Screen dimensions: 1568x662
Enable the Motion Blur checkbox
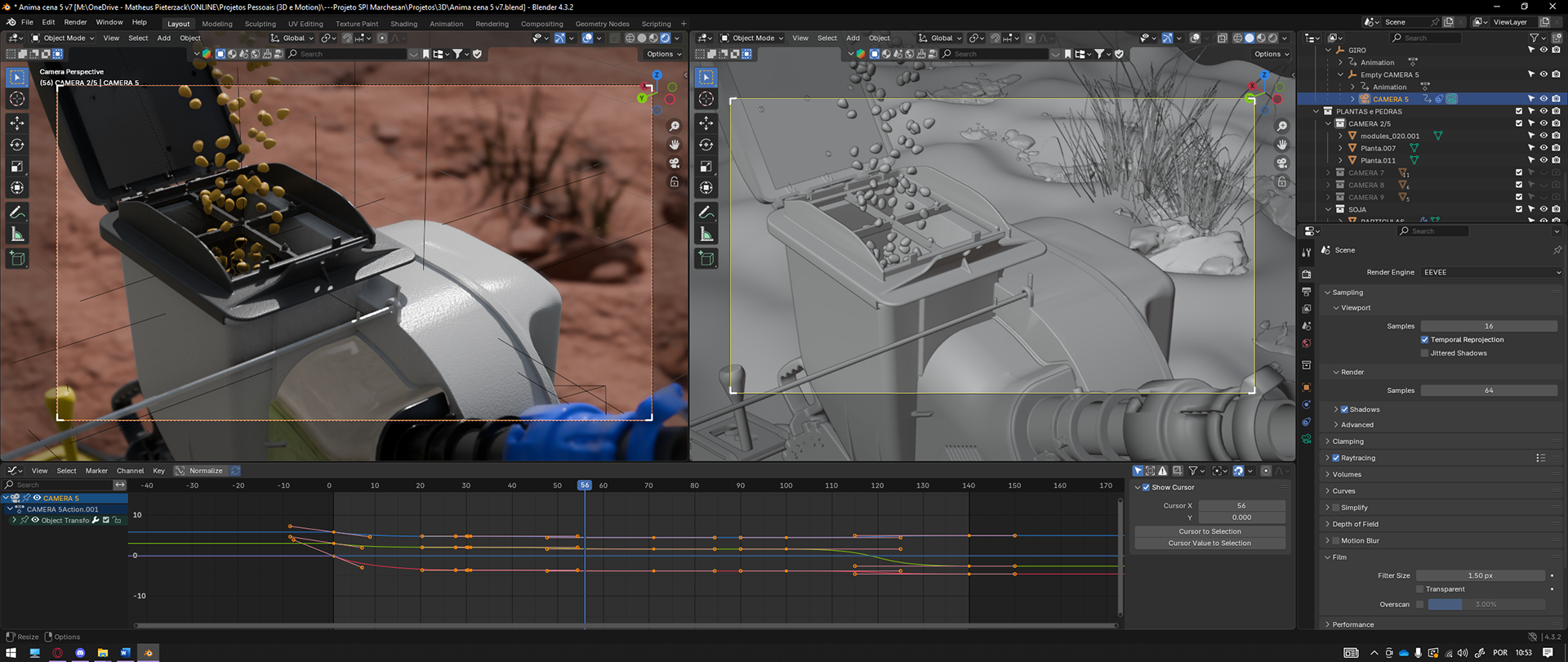click(1336, 540)
